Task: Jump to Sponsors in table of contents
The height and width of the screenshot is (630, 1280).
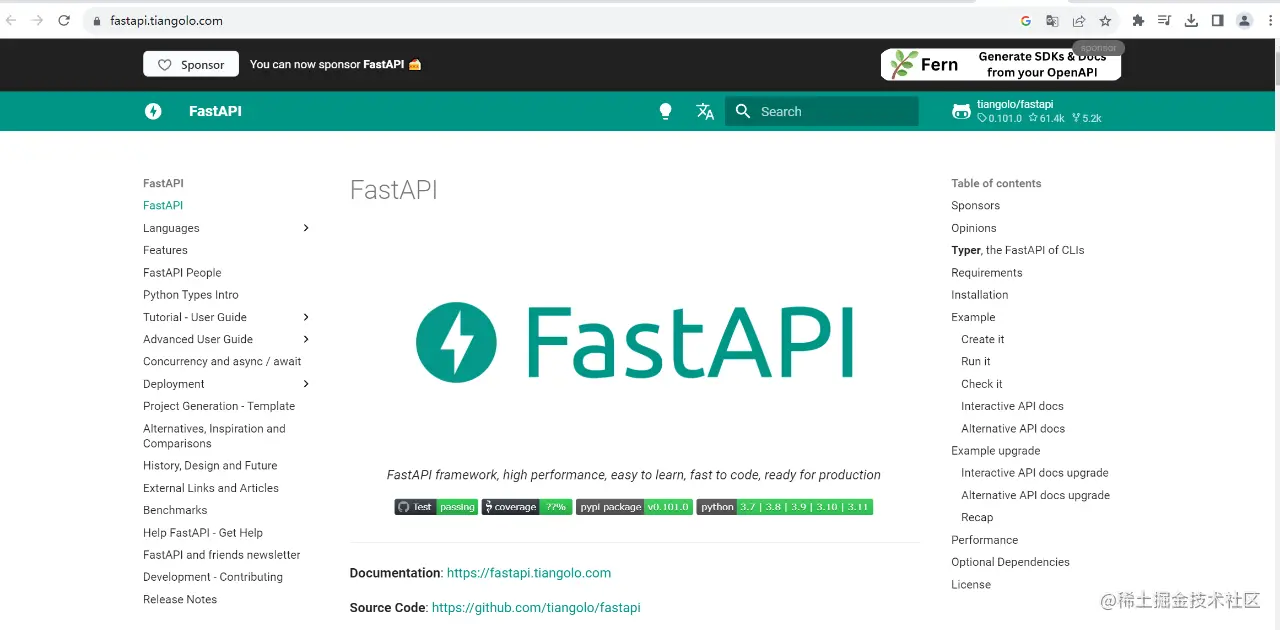Action: point(975,205)
